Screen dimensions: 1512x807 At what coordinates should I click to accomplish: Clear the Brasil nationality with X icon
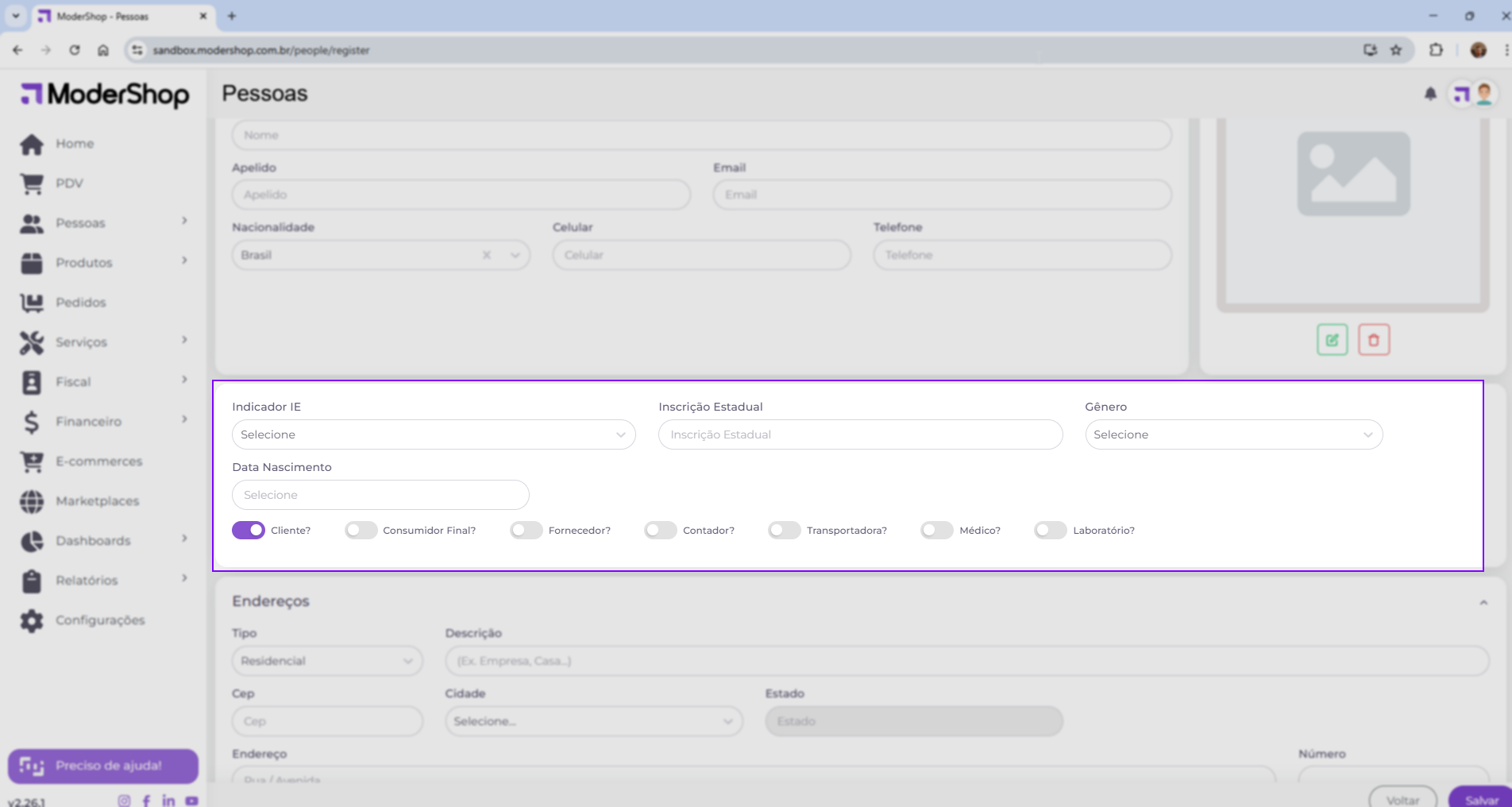[x=487, y=255]
